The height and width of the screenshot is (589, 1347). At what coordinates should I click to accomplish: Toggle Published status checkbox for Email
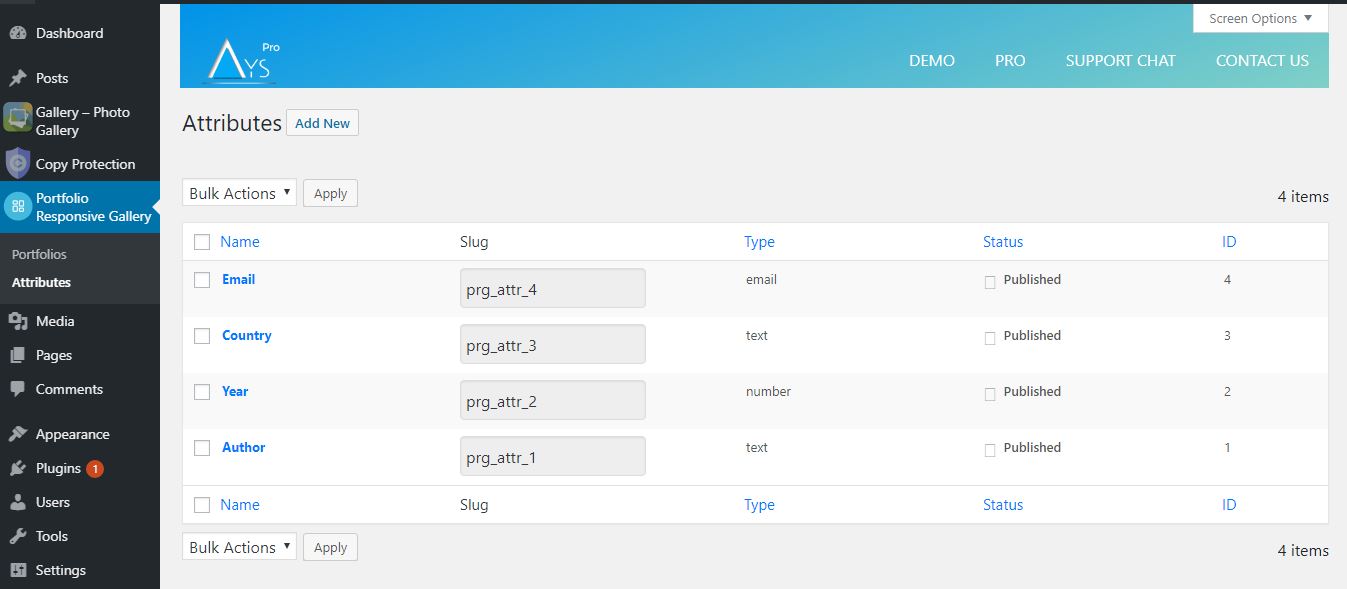coord(990,282)
